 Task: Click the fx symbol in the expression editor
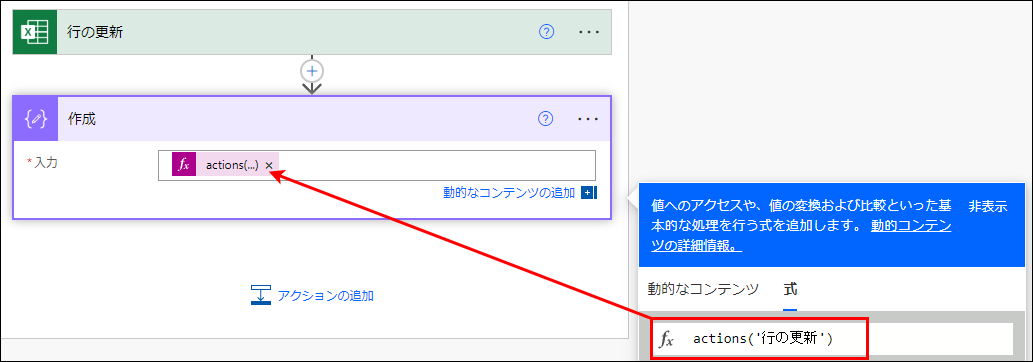667,340
